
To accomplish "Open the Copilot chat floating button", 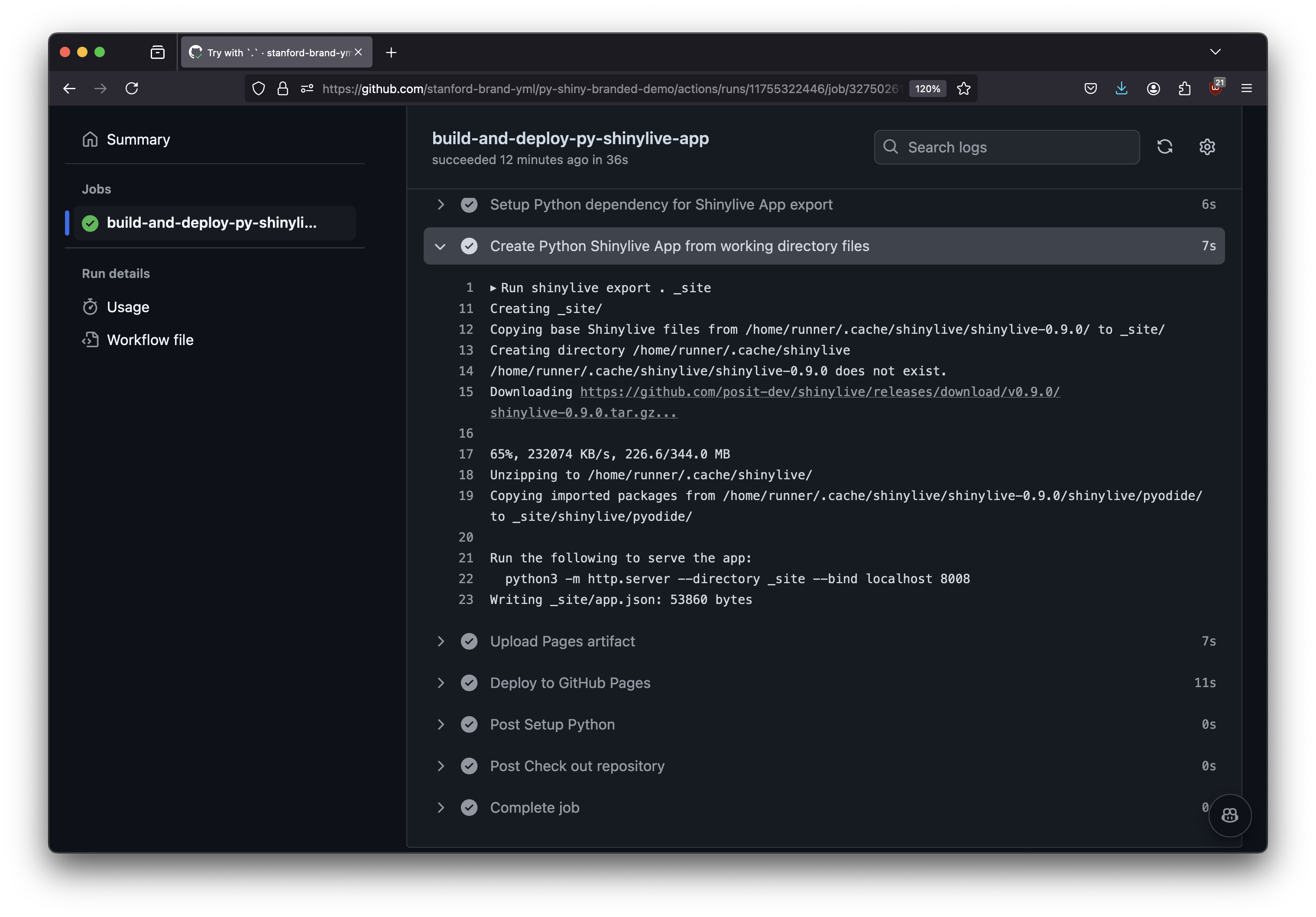I will point(1229,815).
